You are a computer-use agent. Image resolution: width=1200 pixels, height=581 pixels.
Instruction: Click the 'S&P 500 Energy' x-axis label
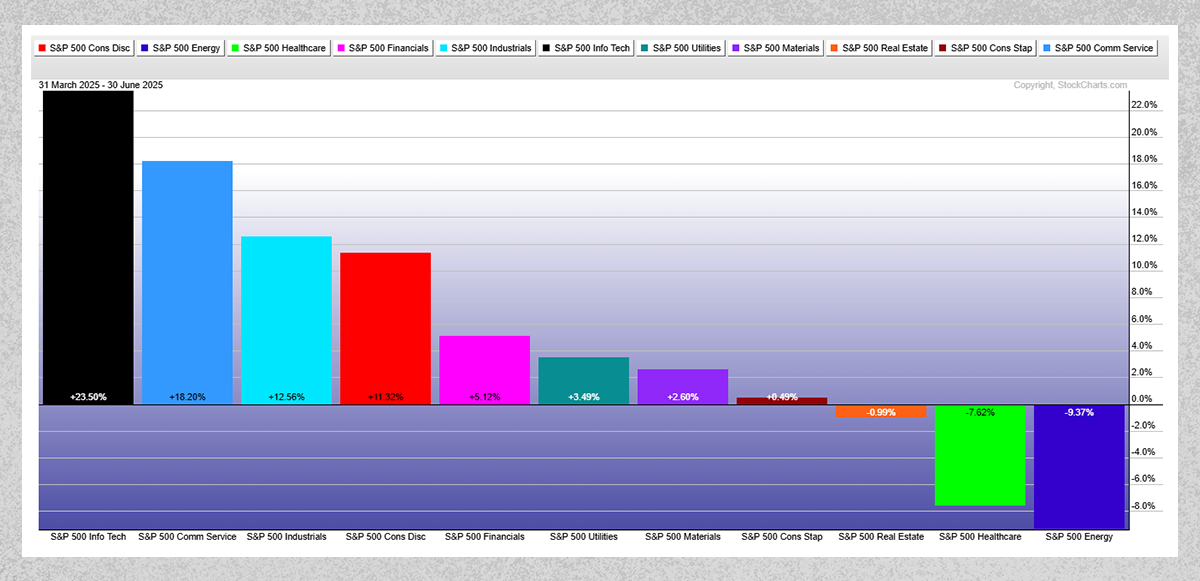click(x=1079, y=537)
